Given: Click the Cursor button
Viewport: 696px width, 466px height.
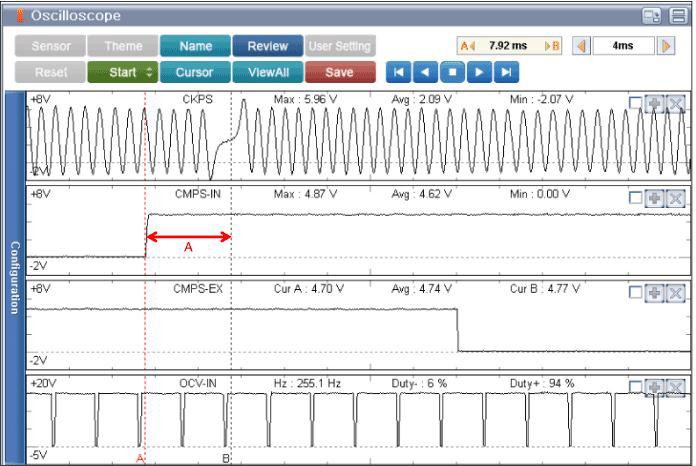Looking at the screenshot, I should point(195,72).
